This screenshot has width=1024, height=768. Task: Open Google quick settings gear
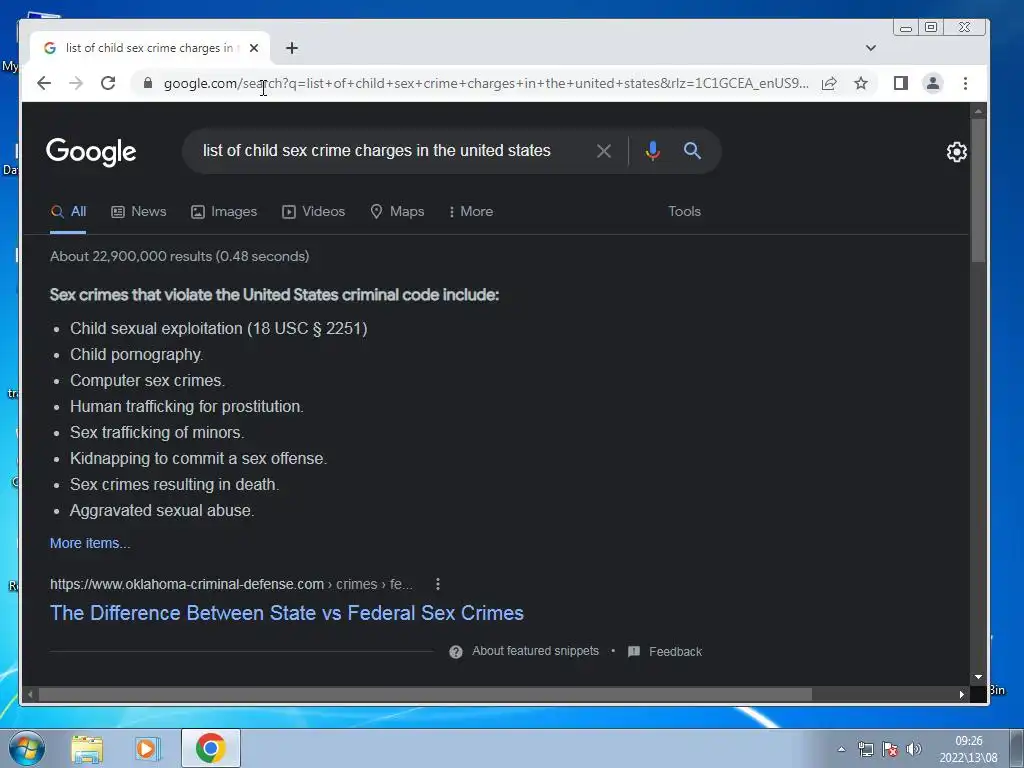(957, 152)
